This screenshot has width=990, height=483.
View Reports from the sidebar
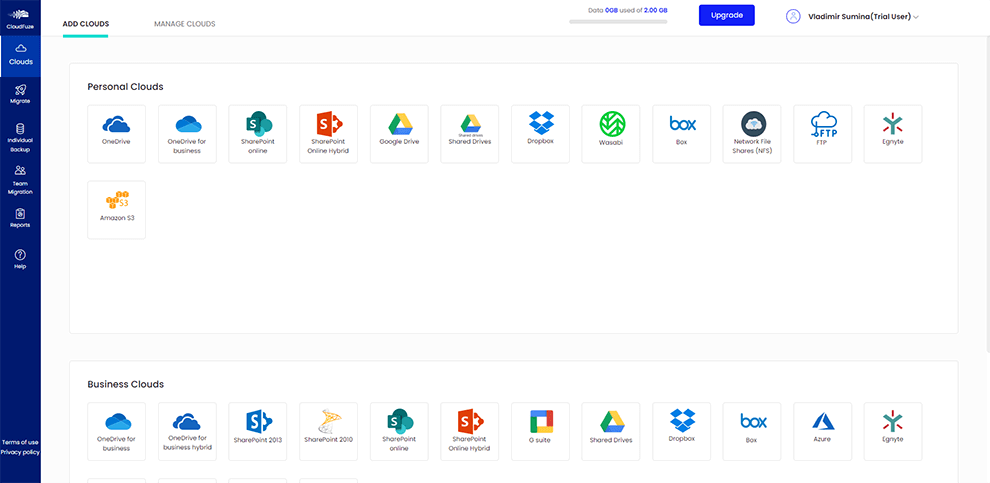click(x=20, y=218)
